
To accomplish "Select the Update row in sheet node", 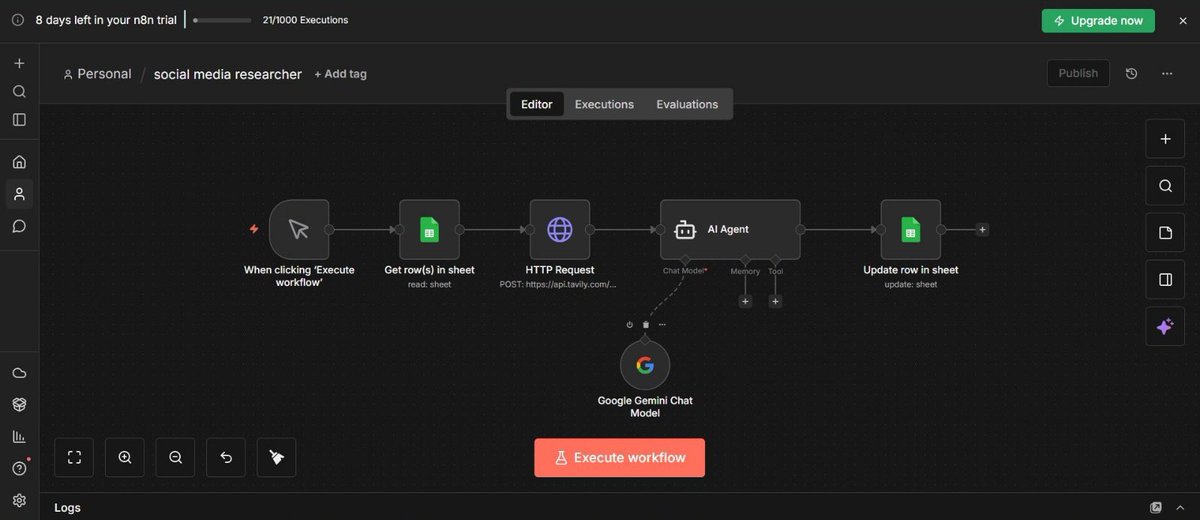I will (x=911, y=229).
